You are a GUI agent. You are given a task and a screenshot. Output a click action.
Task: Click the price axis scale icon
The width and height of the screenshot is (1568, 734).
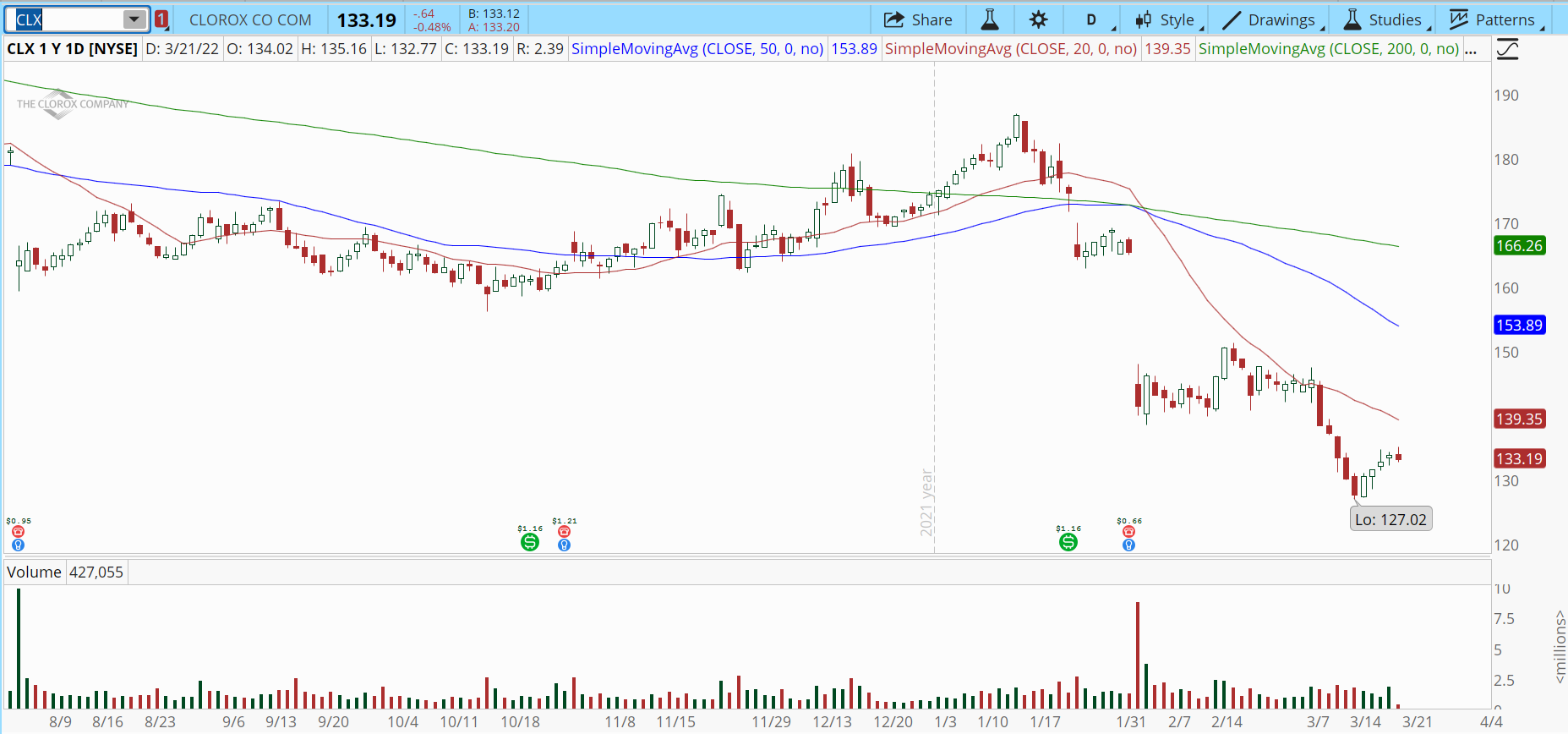(1508, 50)
